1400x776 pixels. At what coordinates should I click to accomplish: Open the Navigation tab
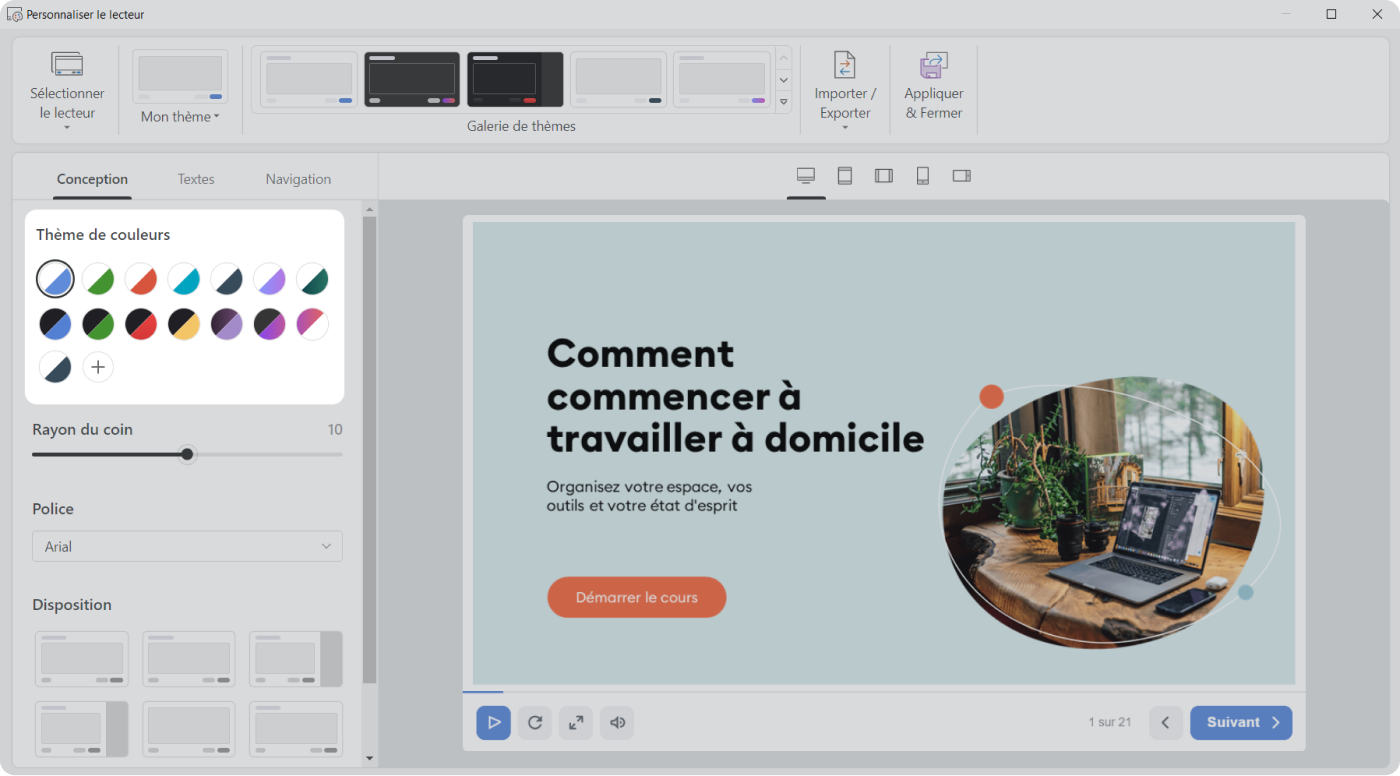298,179
